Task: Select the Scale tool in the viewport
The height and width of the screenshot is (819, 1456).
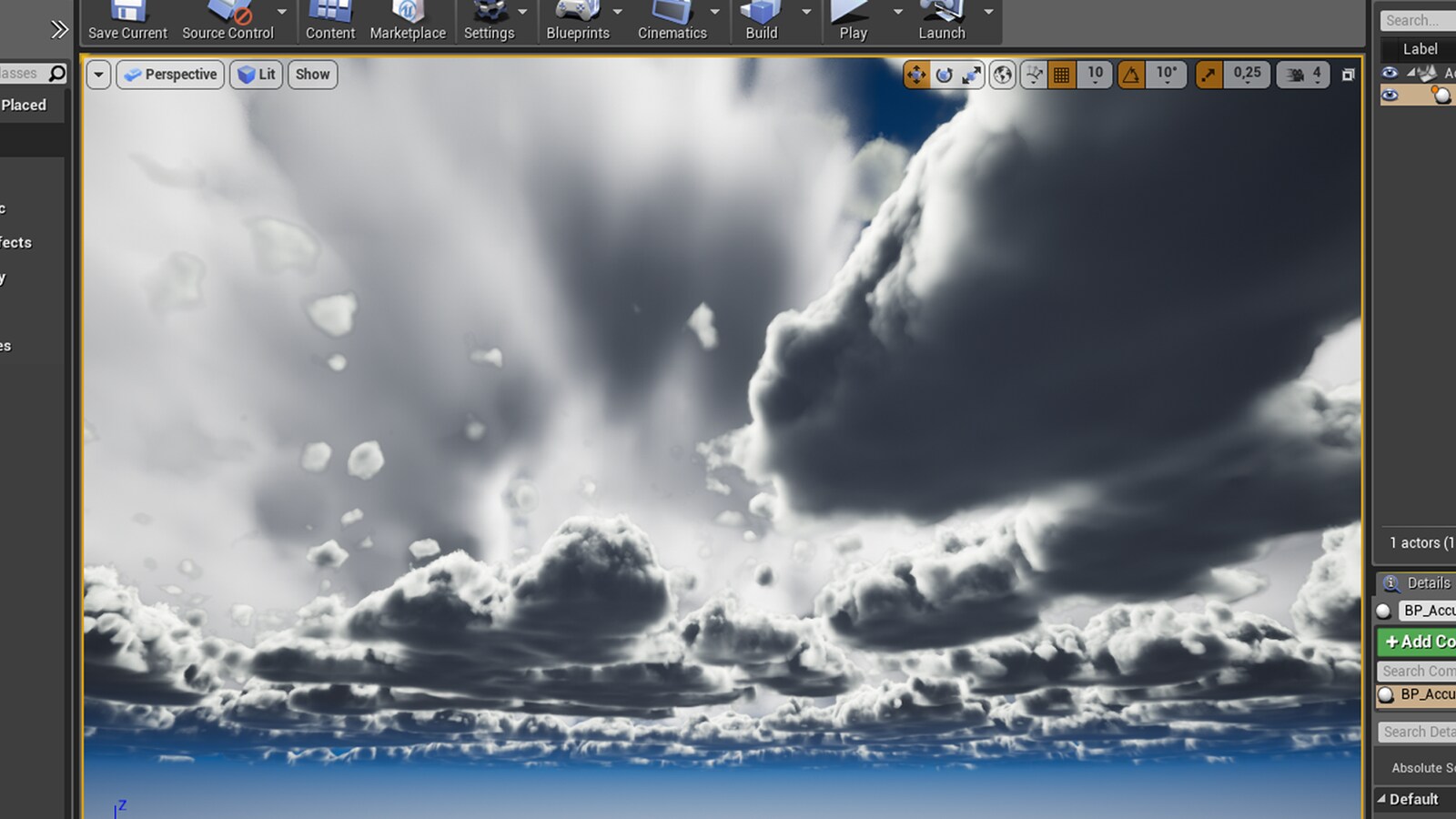Action: [x=972, y=75]
